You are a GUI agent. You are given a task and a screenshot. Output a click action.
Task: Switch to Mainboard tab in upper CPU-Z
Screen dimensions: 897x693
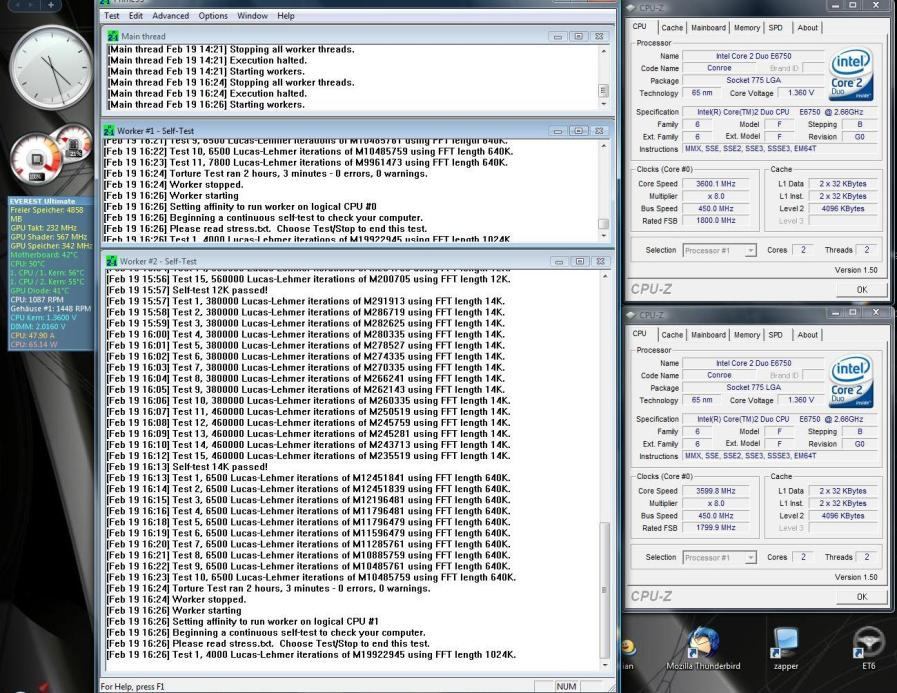point(708,27)
